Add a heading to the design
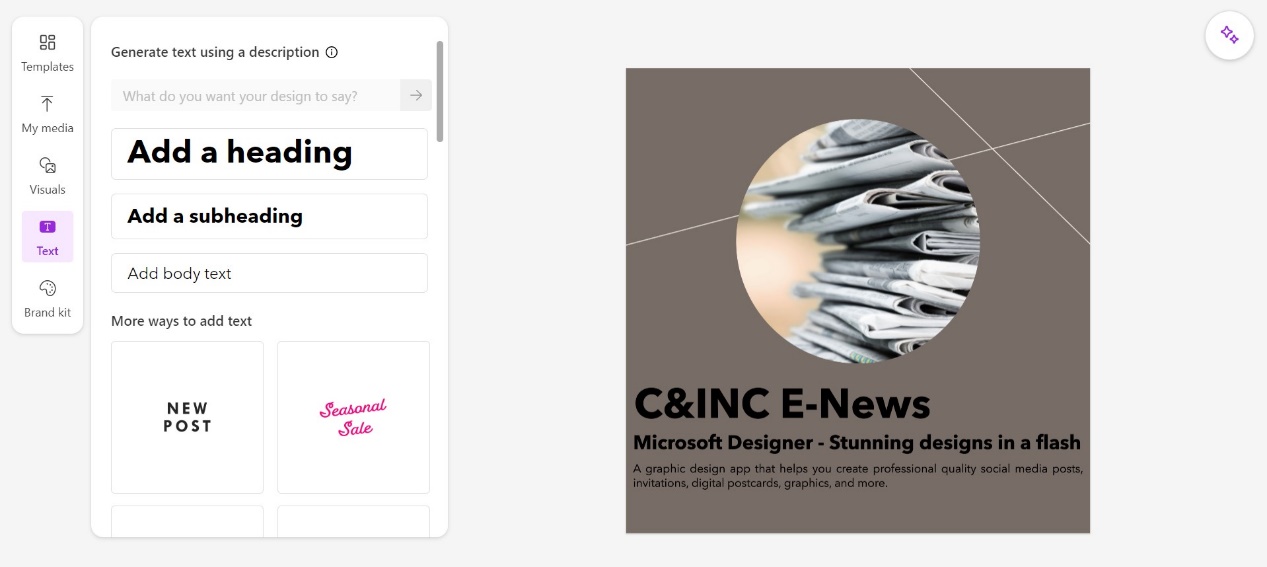The height and width of the screenshot is (567, 1267). (269, 153)
